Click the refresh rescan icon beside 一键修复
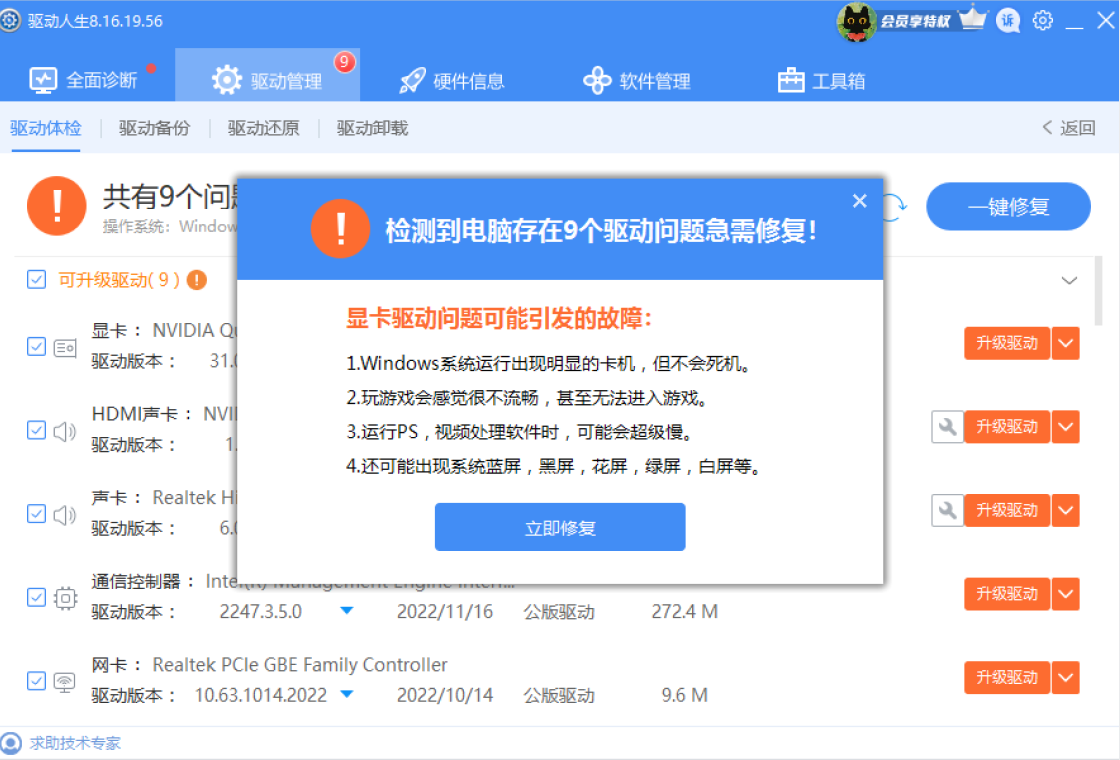The height and width of the screenshot is (760, 1120). tap(894, 207)
